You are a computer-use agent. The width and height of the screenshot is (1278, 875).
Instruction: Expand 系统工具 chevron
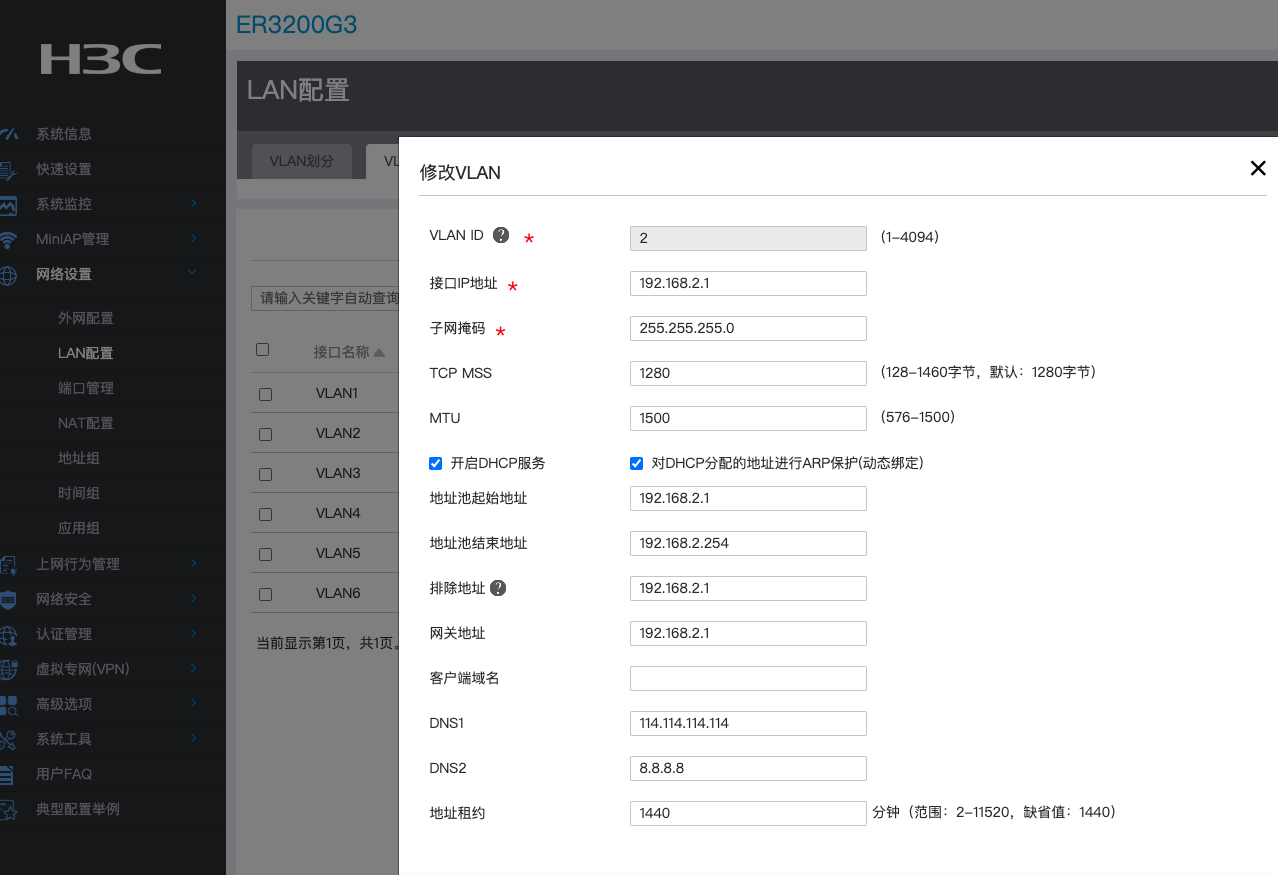click(x=194, y=738)
